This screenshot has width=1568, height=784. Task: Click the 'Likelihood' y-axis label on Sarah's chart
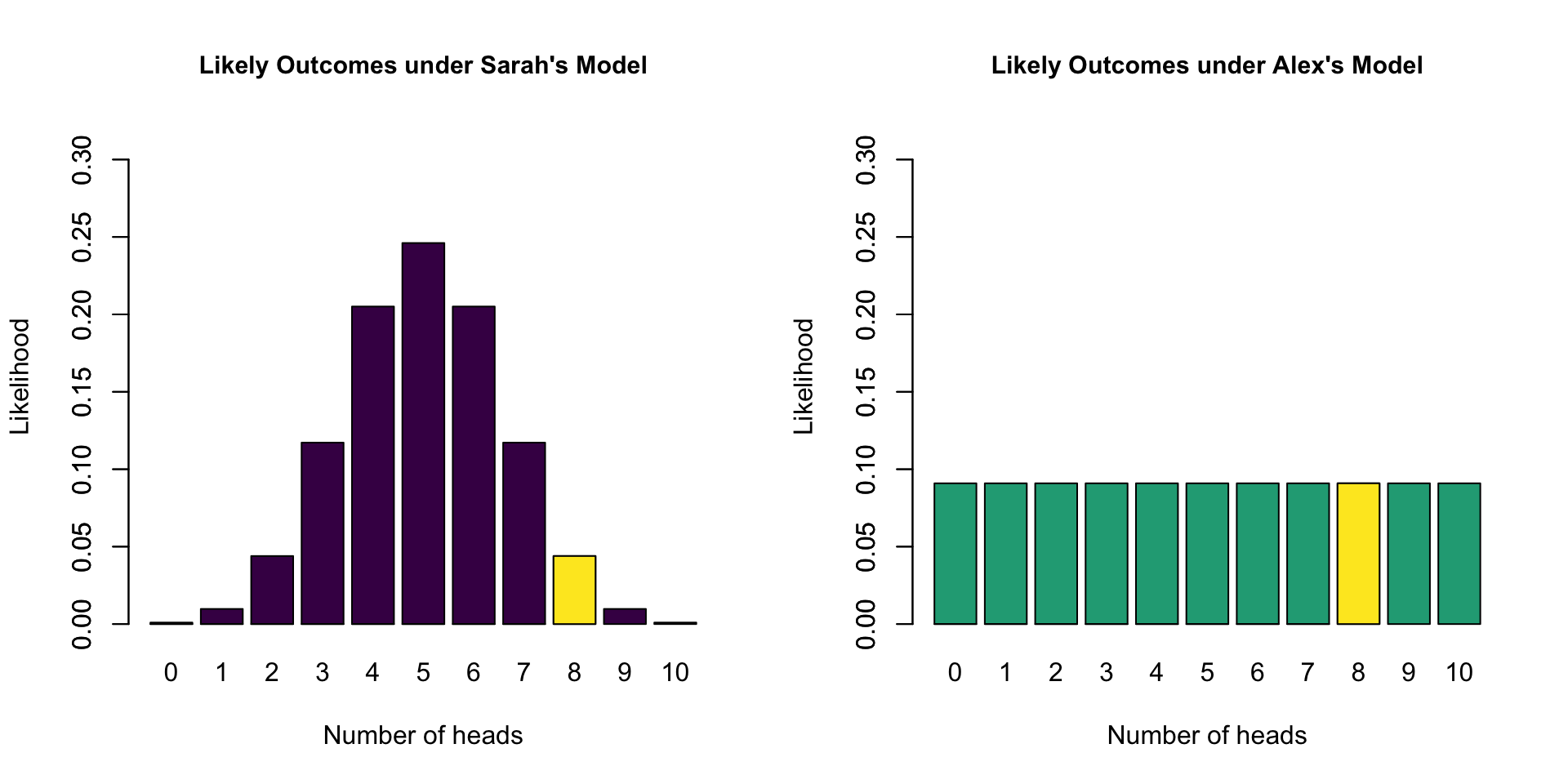(x=20, y=376)
